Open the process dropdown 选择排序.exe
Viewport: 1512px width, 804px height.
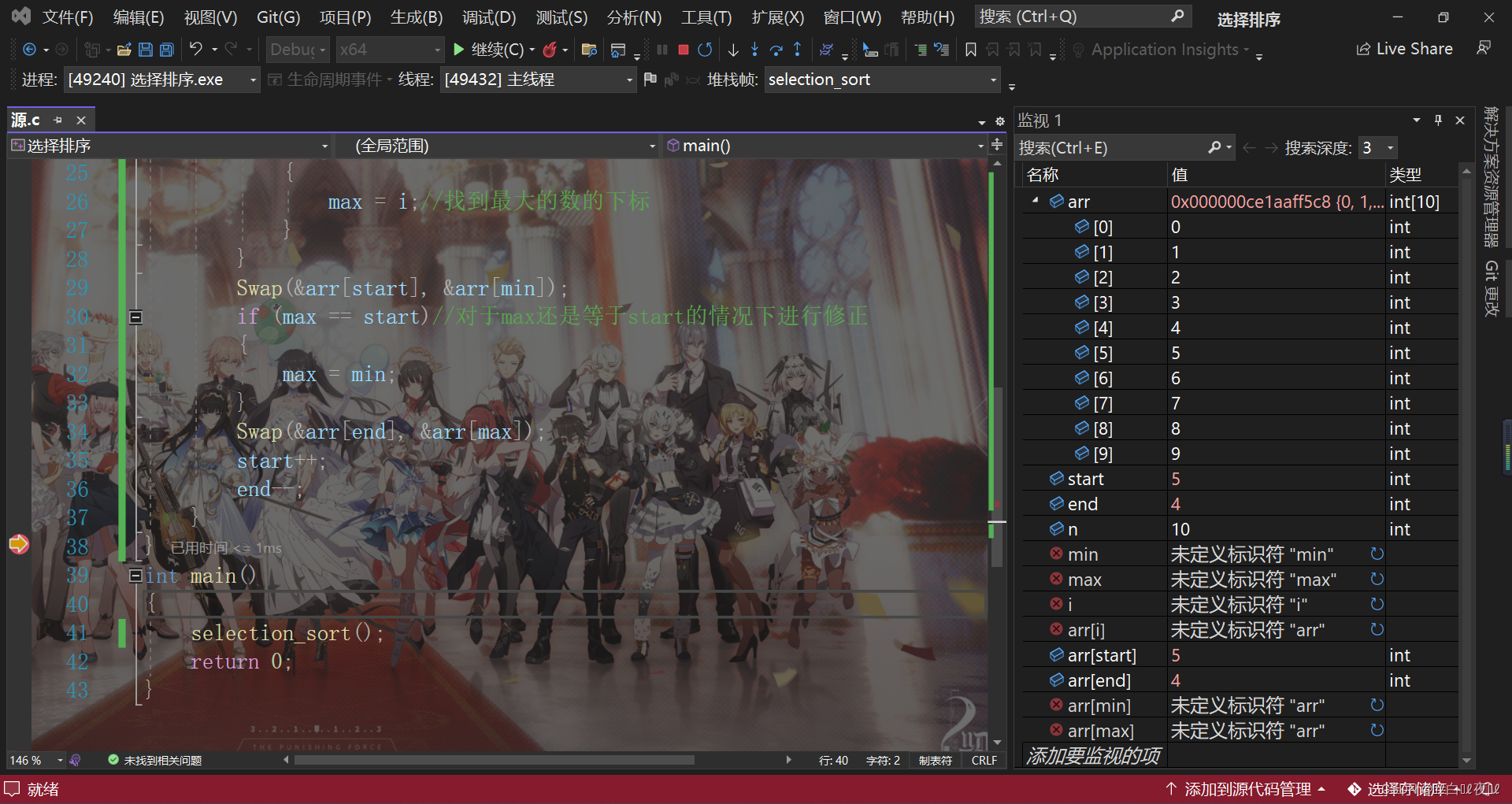coord(162,80)
